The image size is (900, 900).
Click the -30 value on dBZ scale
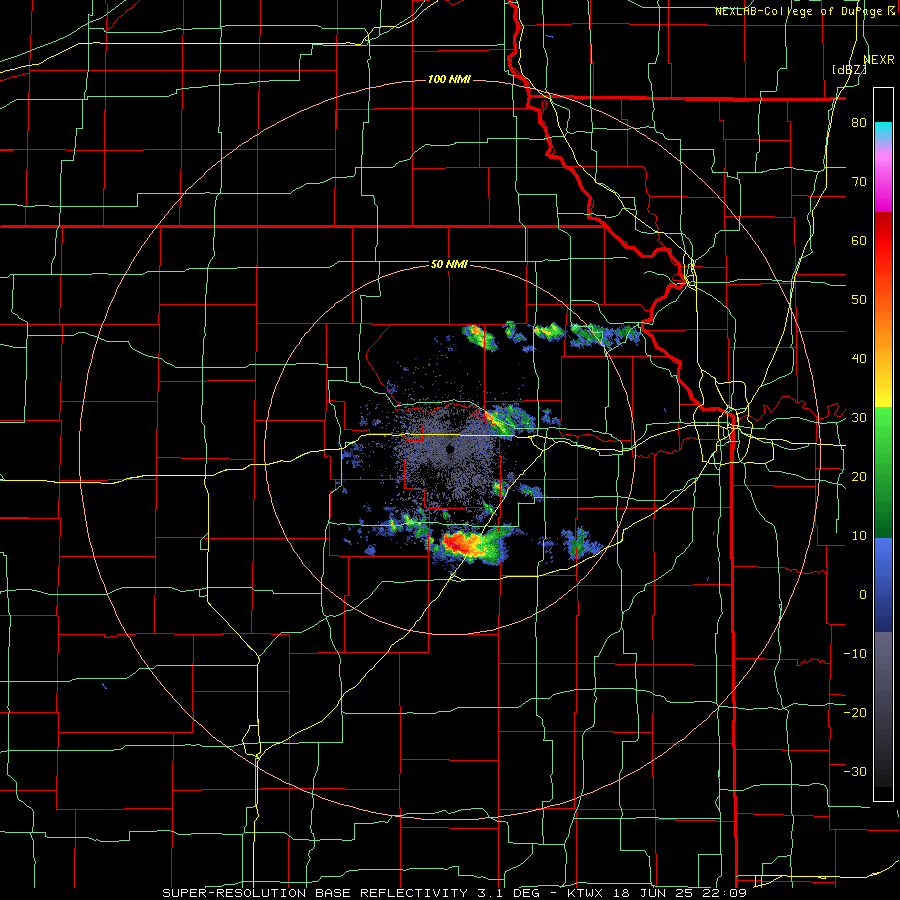point(855,771)
